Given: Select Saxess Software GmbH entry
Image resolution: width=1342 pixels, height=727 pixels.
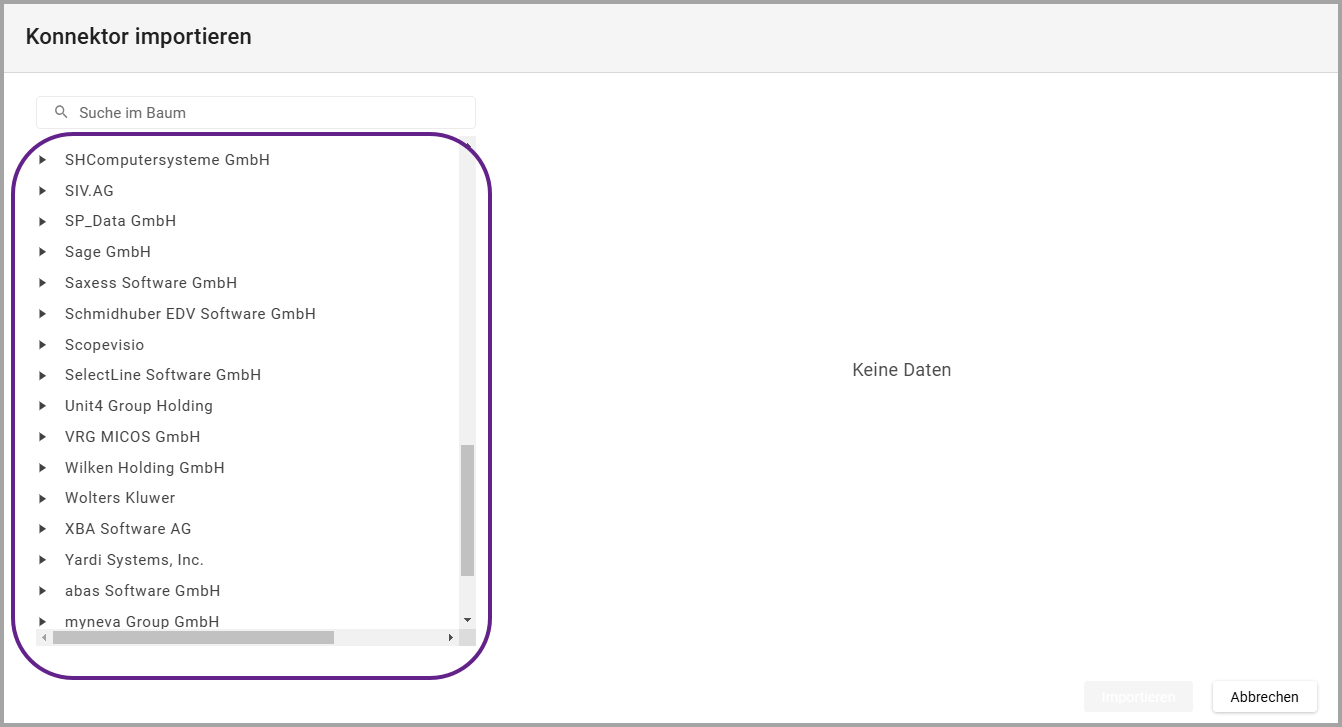Looking at the screenshot, I should pyautogui.click(x=151, y=283).
